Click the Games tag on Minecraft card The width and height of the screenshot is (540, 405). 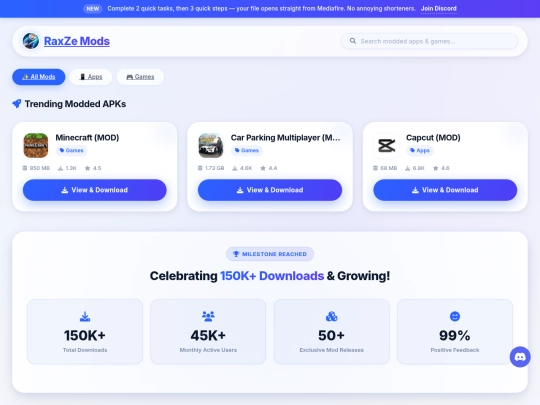click(72, 150)
